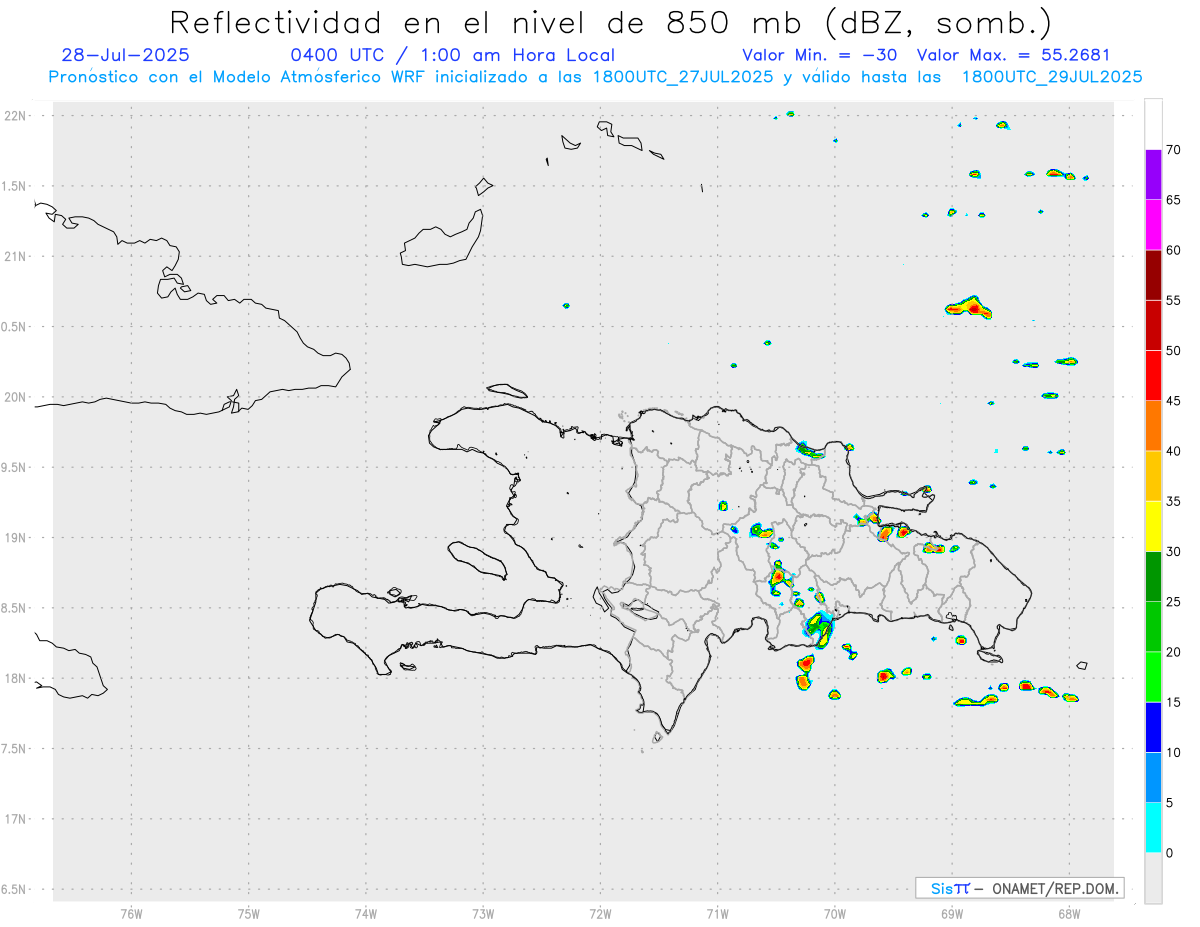Click the "7.5N" latitude tick label
This screenshot has width=1200, height=927.
pyautogui.click(x=15, y=749)
